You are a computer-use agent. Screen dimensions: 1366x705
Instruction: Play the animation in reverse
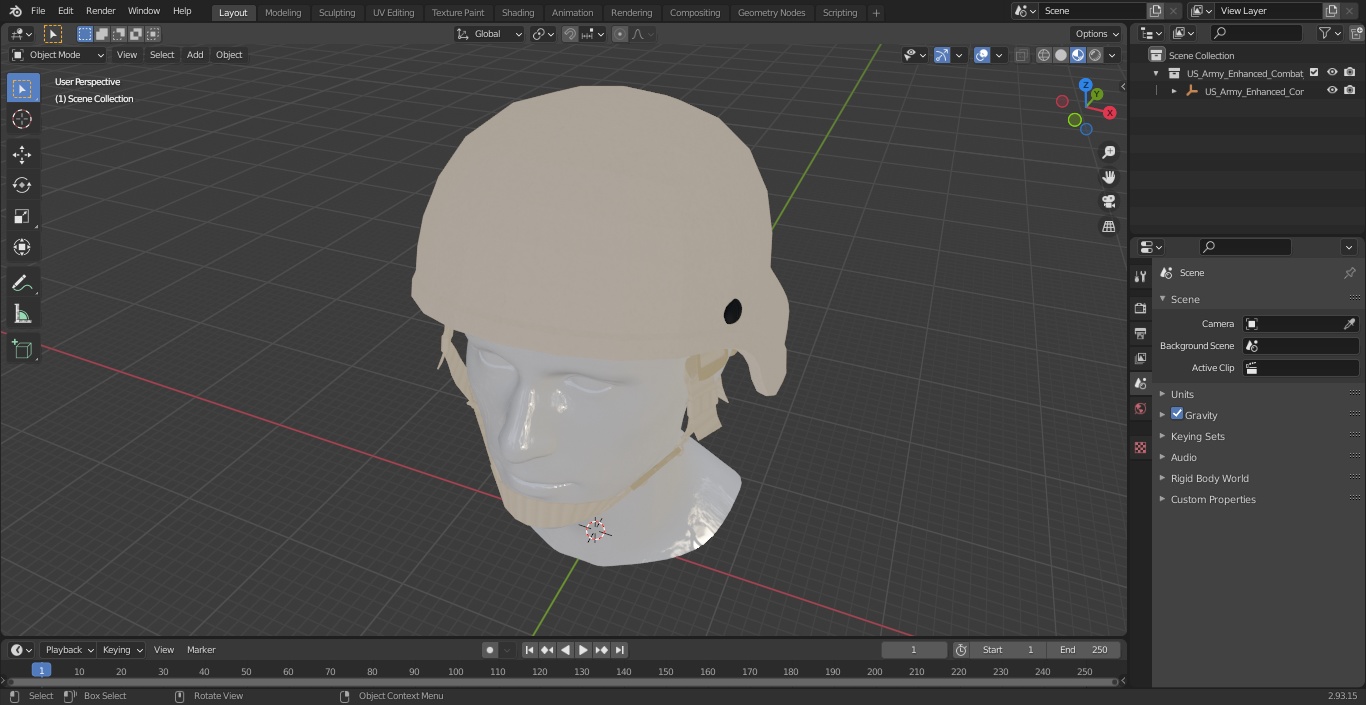point(566,650)
